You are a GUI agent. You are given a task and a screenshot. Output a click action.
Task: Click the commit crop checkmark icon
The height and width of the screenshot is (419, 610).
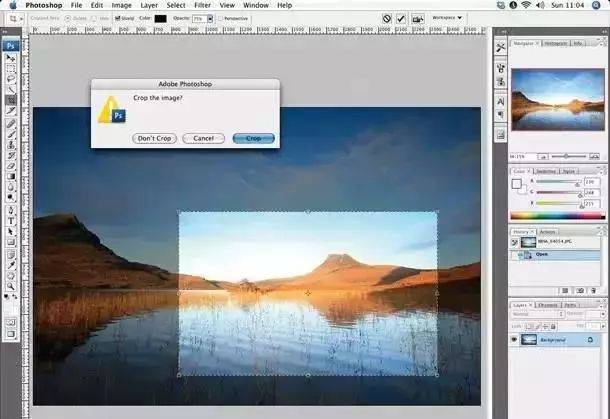[x=401, y=18]
